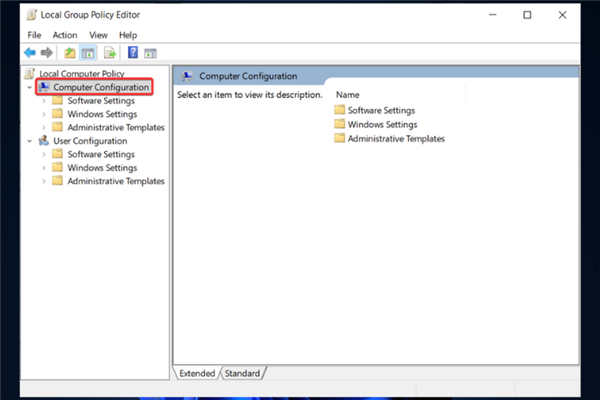The width and height of the screenshot is (600, 400).
Task: Select Windows Settings text in right pane list
Action: (x=383, y=124)
